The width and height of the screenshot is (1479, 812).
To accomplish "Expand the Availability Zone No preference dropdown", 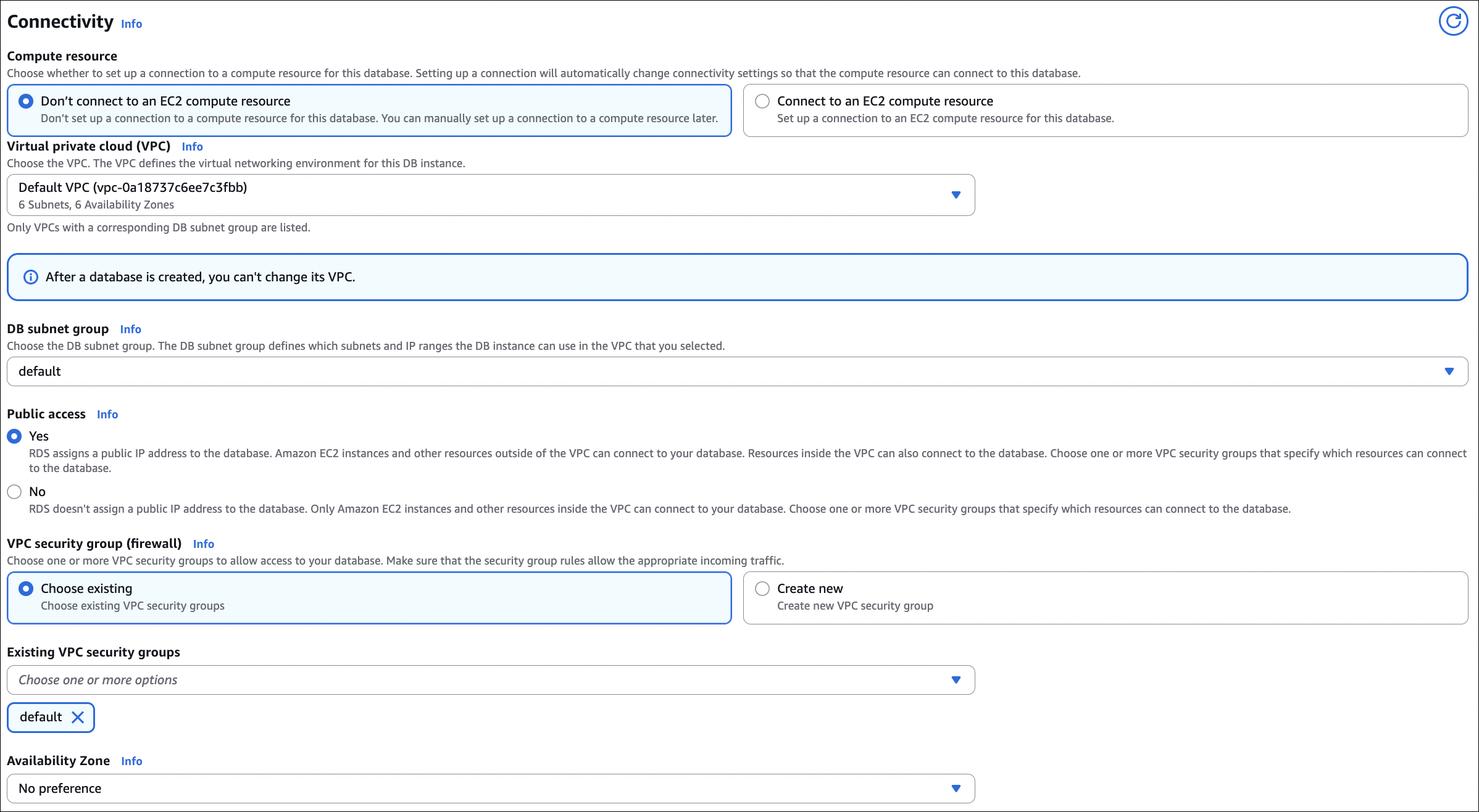I will pos(491,789).
